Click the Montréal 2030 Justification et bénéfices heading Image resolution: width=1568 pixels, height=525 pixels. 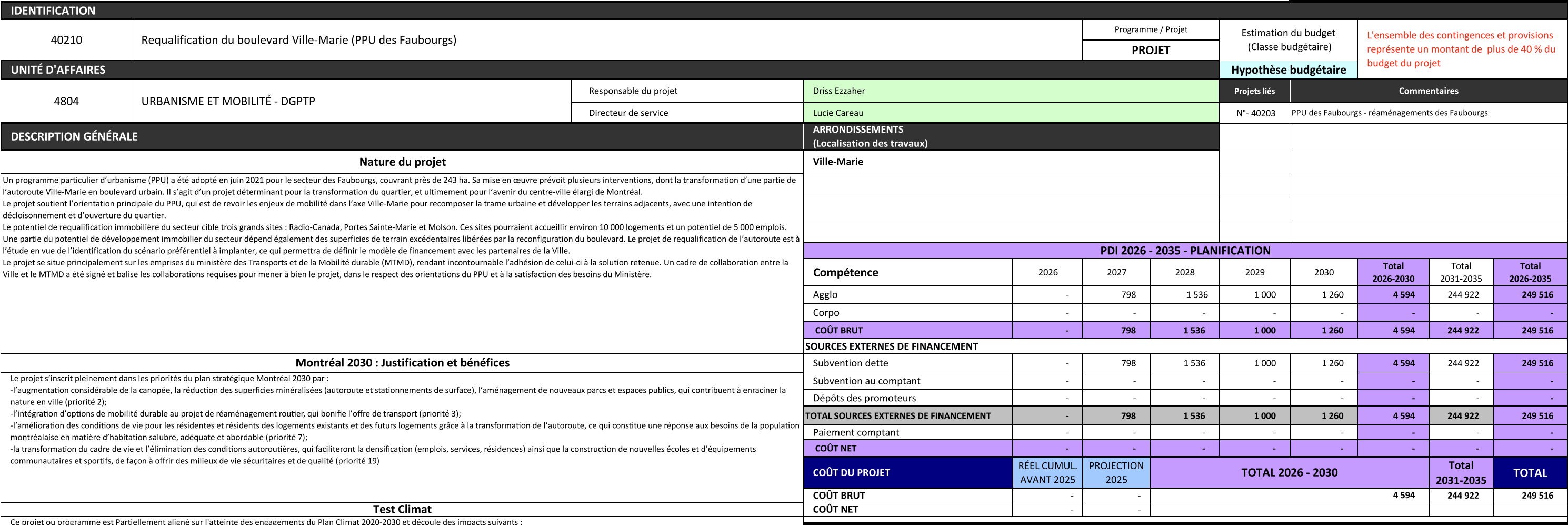point(402,363)
